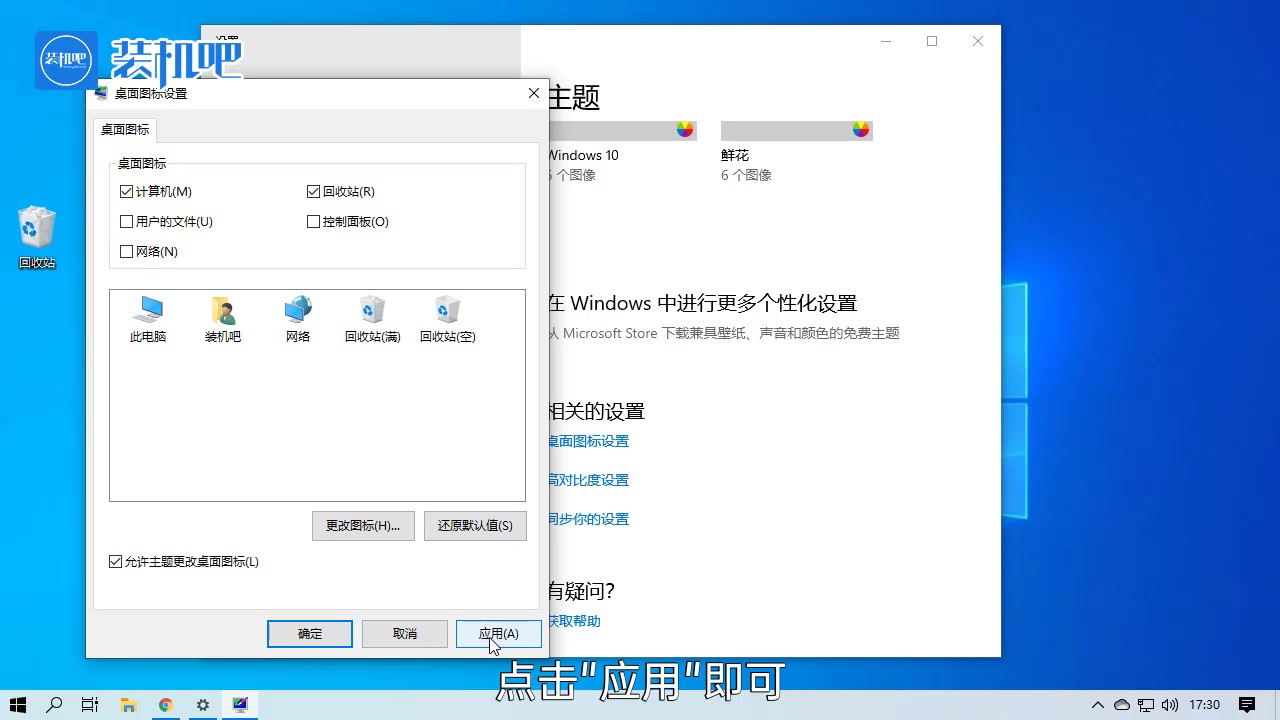Screen dimensions: 1280x720
Task: Switch to the 桌面图标 tab
Action: pyautogui.click(x=125, y=130)
